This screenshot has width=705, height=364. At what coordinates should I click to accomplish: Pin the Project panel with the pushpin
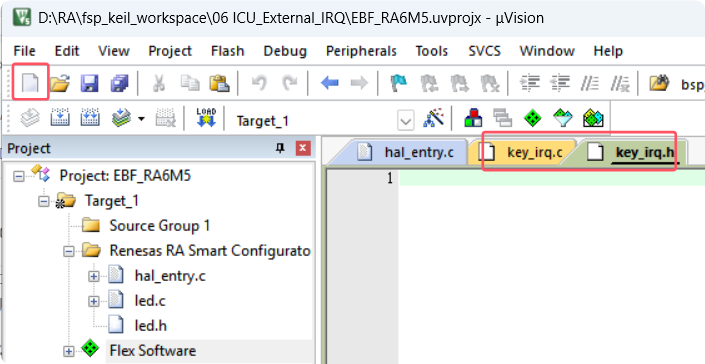coord(280,148)
